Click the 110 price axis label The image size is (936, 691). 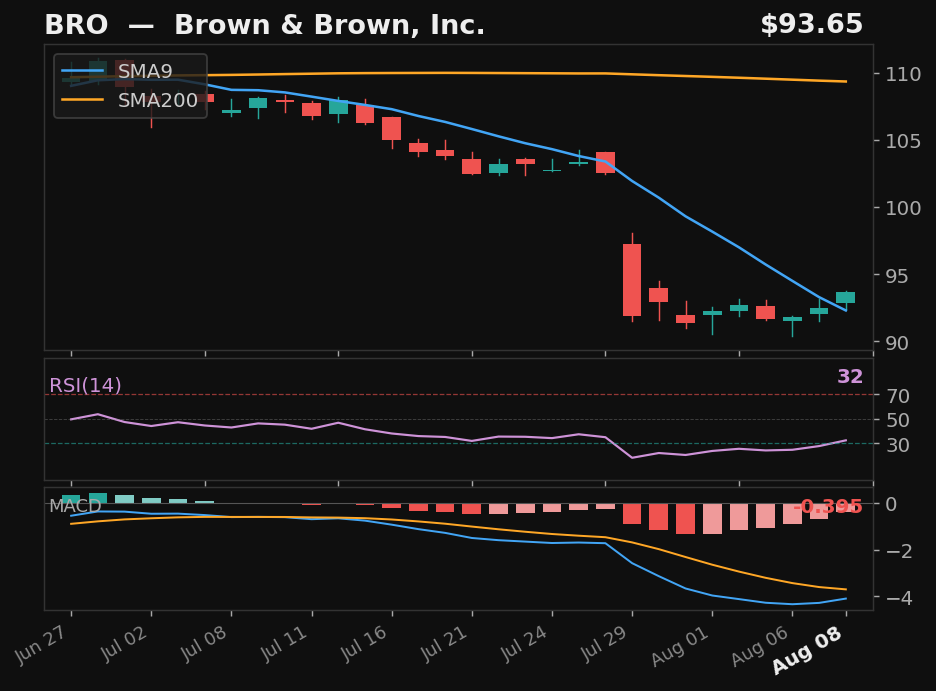[x=904, y=74]
